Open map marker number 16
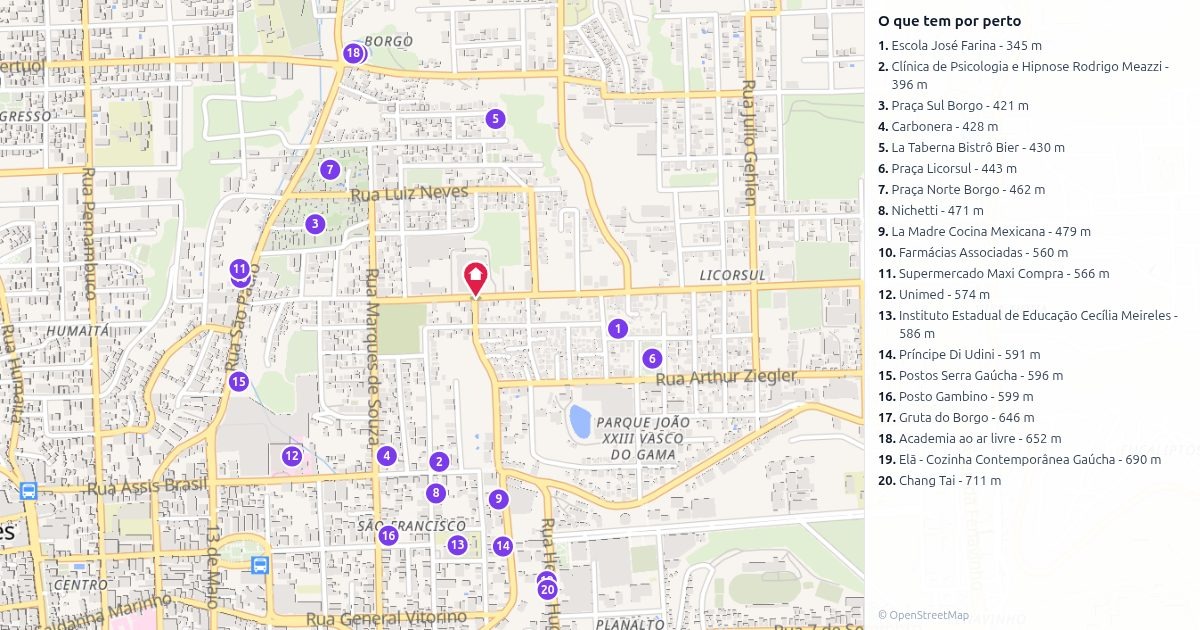Image resolution: width=1200 pixels, height=630 pixels. coord(389,536)
